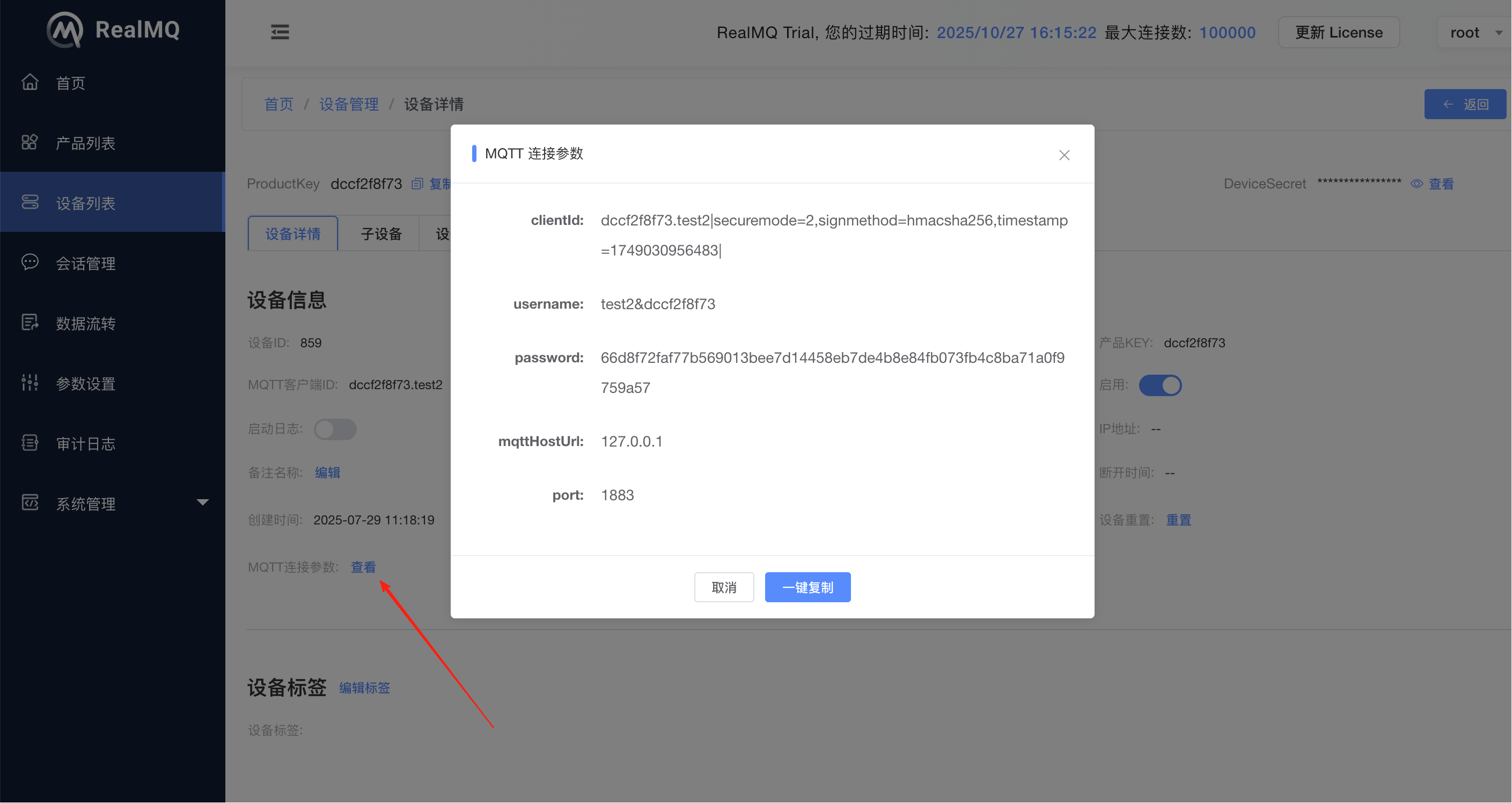Switch to the 设备详情 tab
Image resolution: width=1512 pixels, height=803 pixels.
tap(293, 233)
